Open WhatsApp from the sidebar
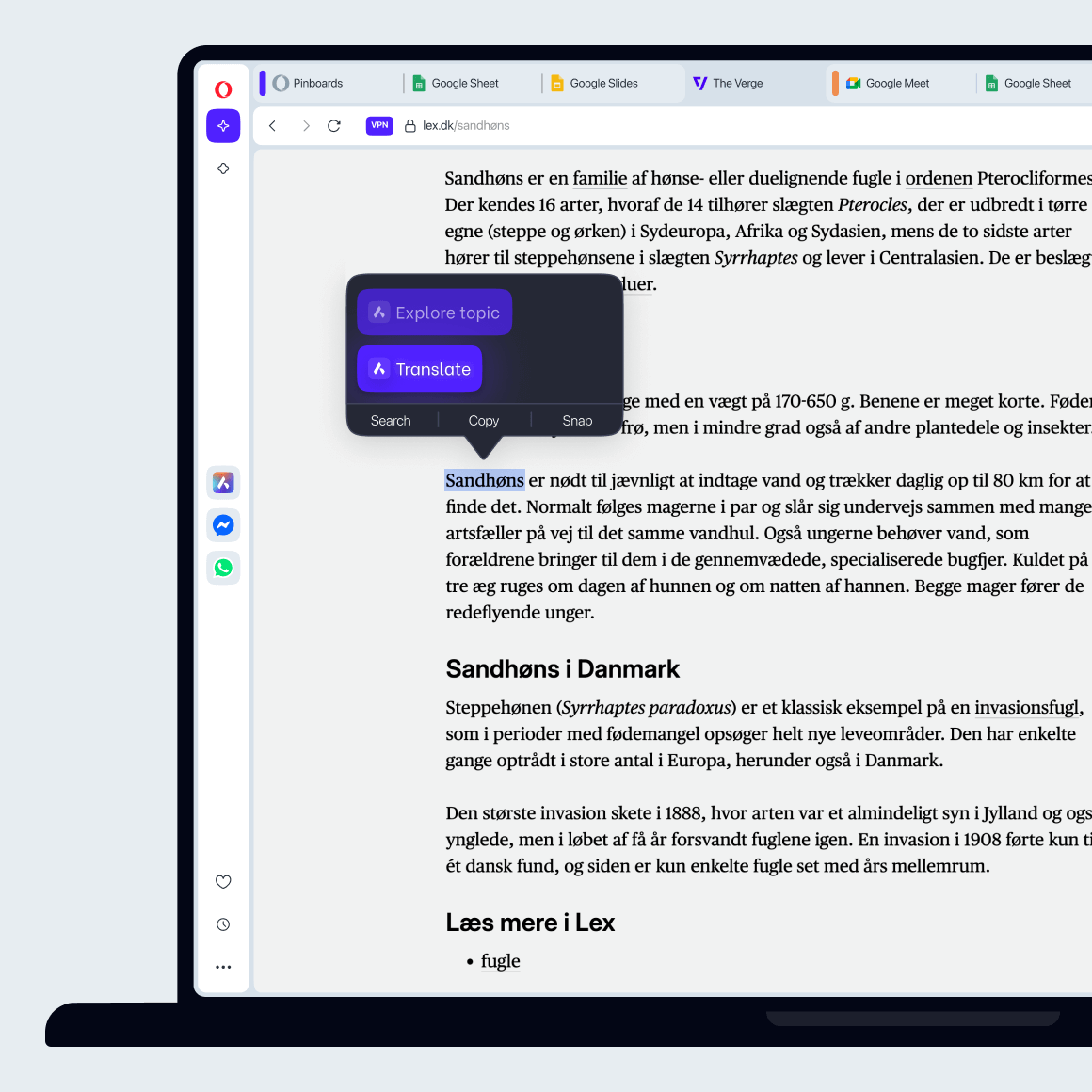This screenshot has height=1092, width=1092. 223,568
